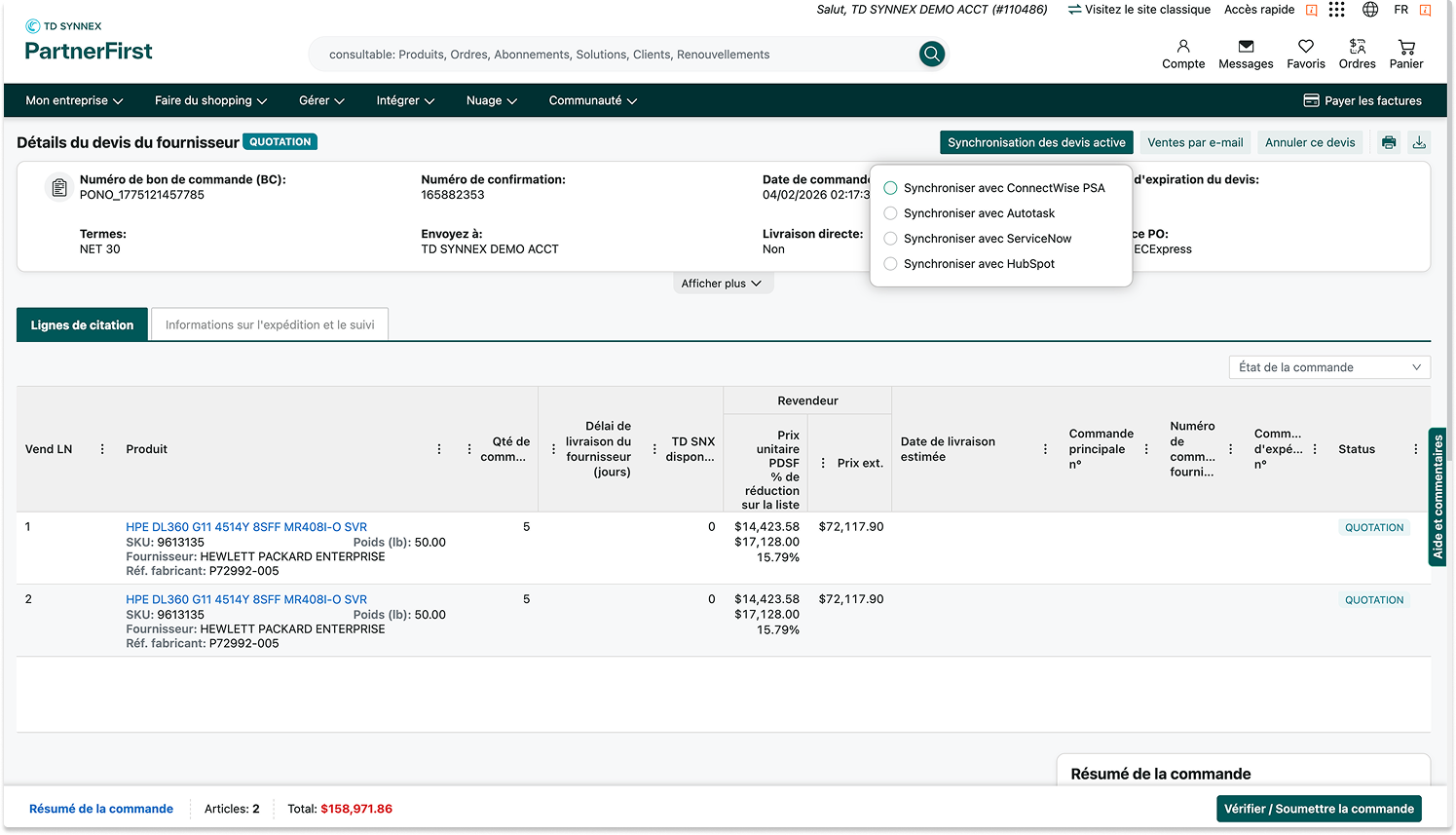
Task: Expand Faire du shopping menu
Action: tap(210, 100)
